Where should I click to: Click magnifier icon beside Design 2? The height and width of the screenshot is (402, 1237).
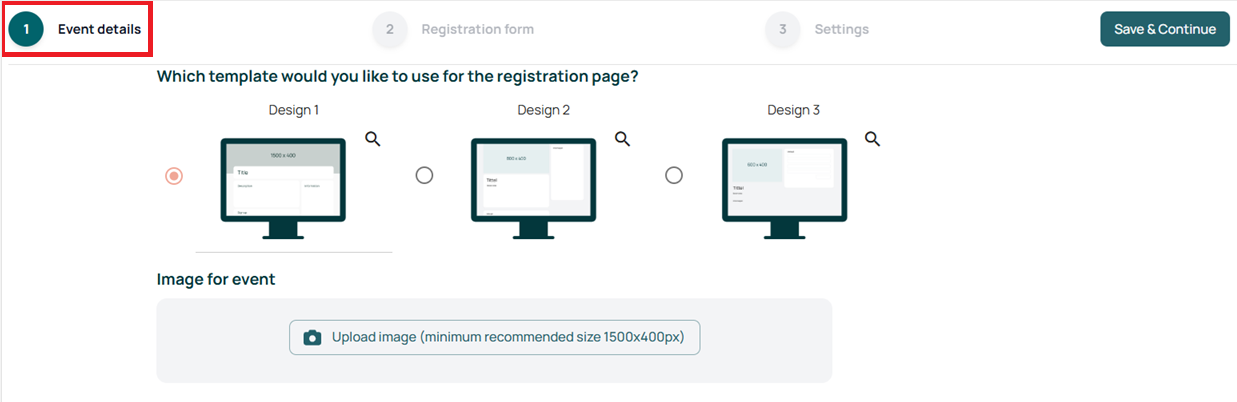pyautogui.click(x=622, y=139)
